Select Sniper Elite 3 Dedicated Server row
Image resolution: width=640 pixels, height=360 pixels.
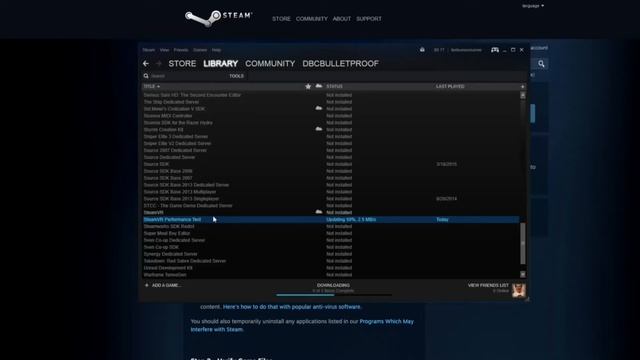point(331,136)
